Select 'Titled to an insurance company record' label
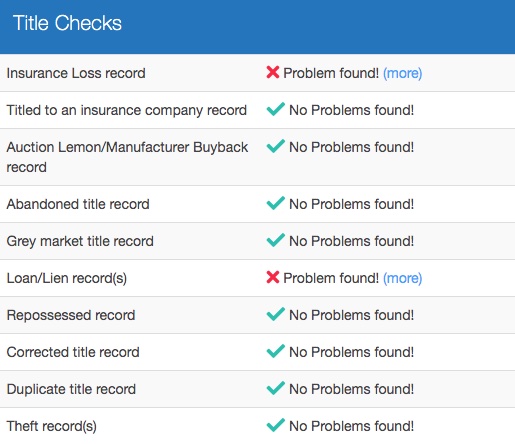515x444 pixels. (x=127, y=110)
